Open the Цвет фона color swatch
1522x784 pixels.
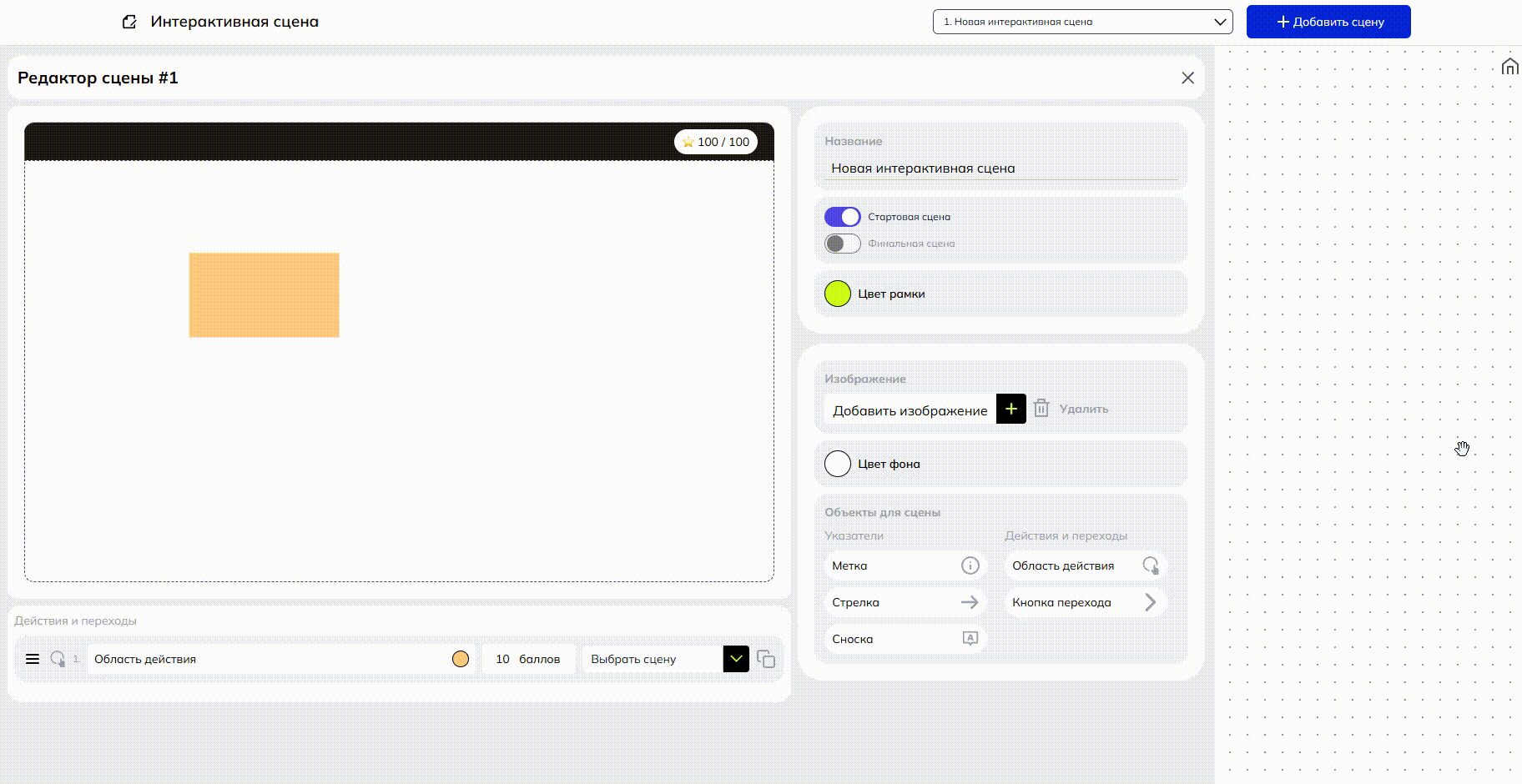click(838, 464)
